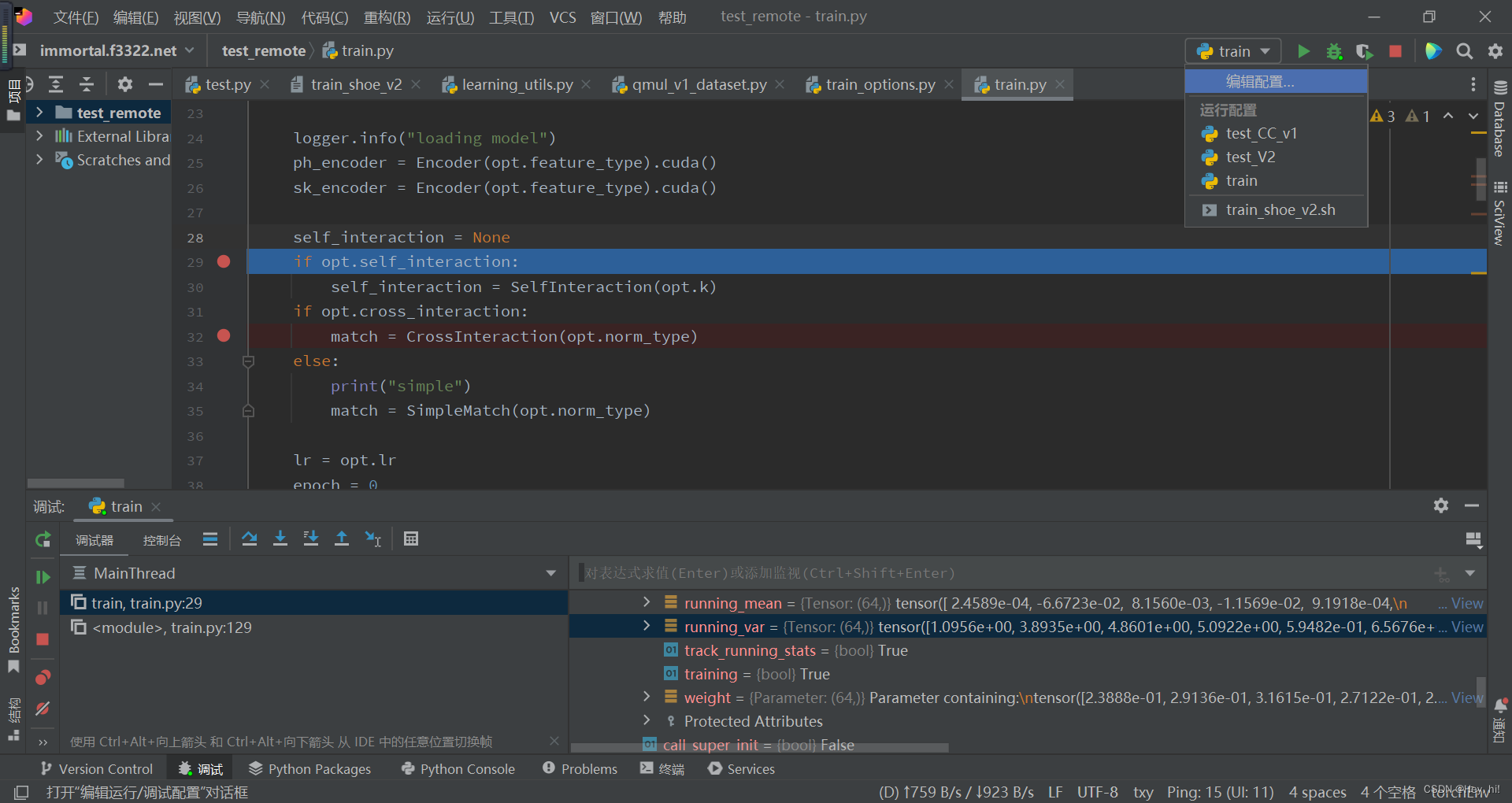Open the MainThread frames dropdown
Screen dimensions: 1512x803
[550, 572]
